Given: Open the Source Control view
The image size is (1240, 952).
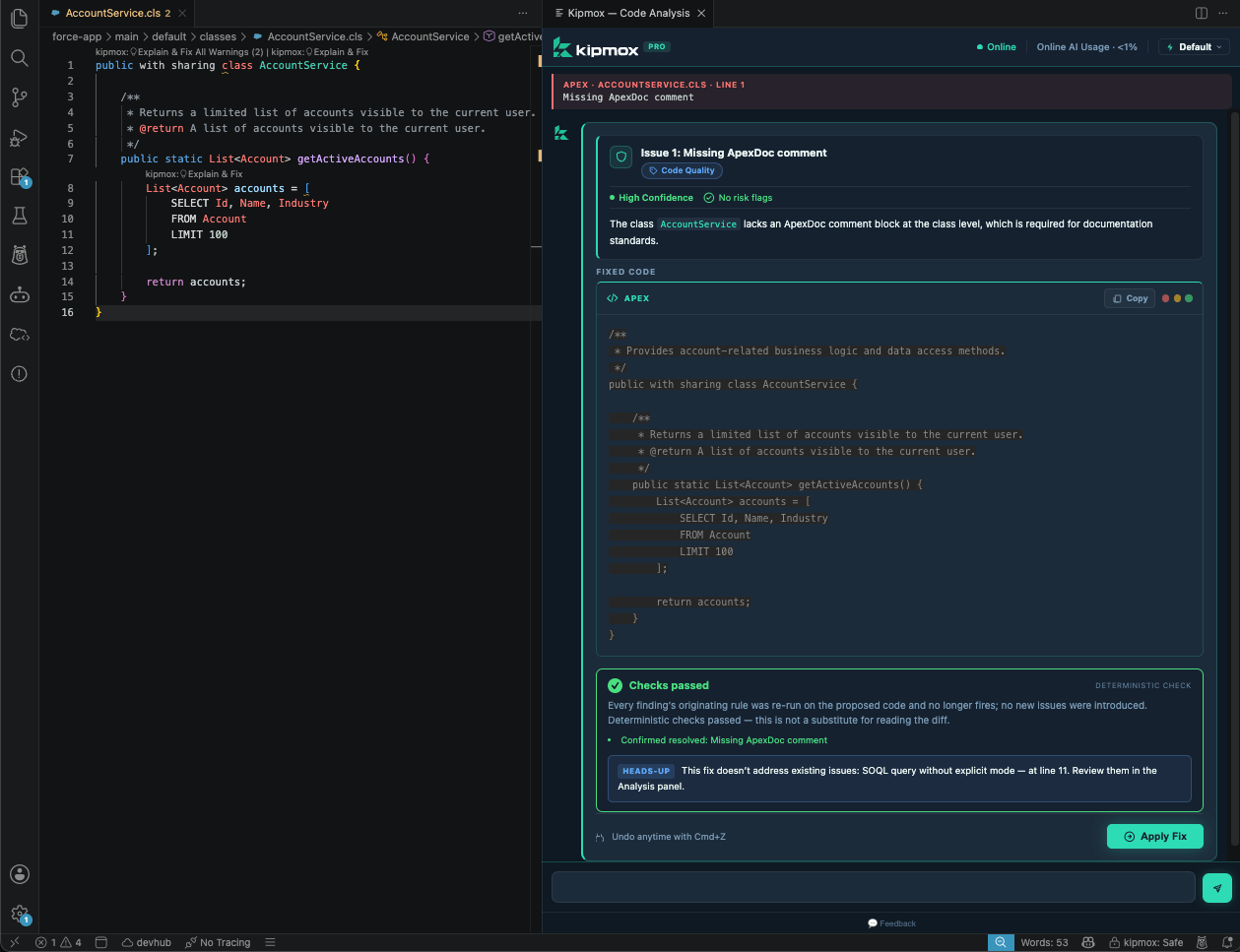Looking at the screenshot, I should coord(19,97).
